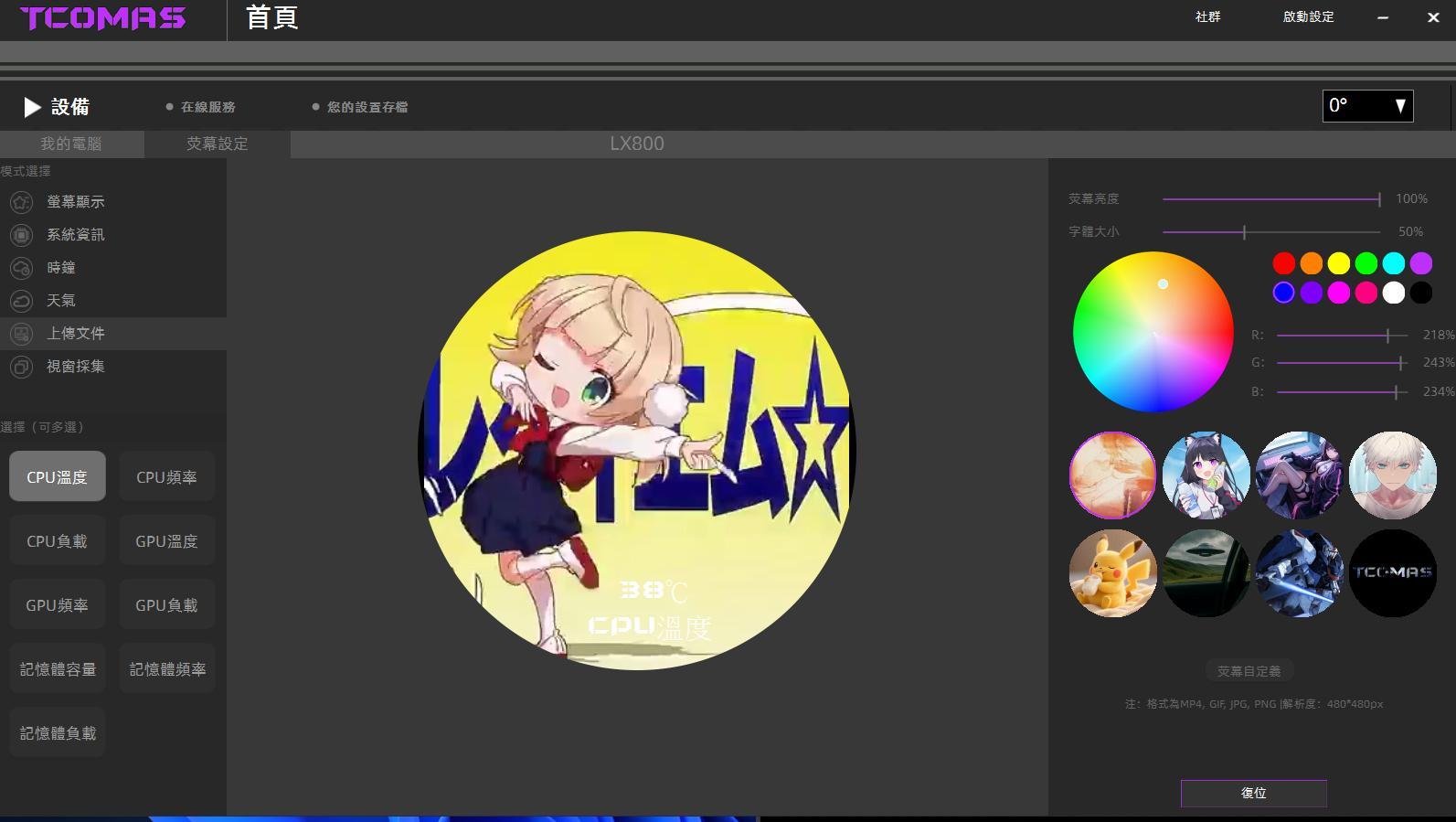Select the Pikachu thumbnail image
Viewport: 1456px width, 822px height.
(x=1112, y=573)
